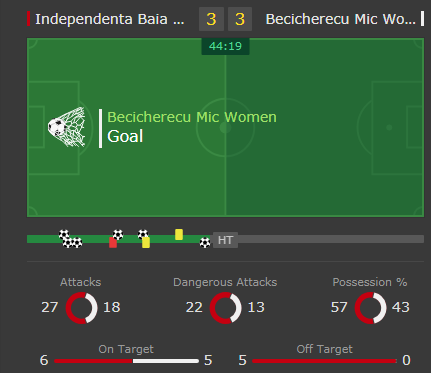Click the red card marker on the timeline
Image resolution: width=431 pixels, height=373 pixels.
(x=113, y=242)
